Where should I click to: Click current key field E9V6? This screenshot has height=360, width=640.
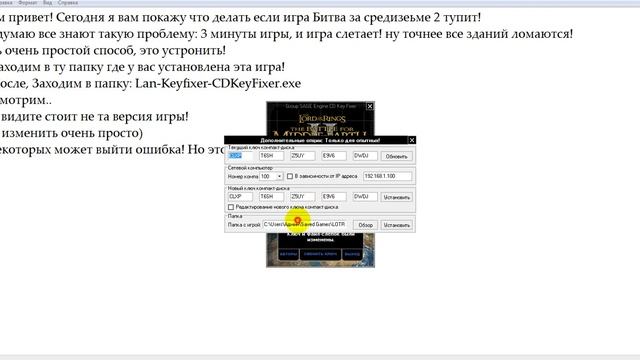pos(333,156)
